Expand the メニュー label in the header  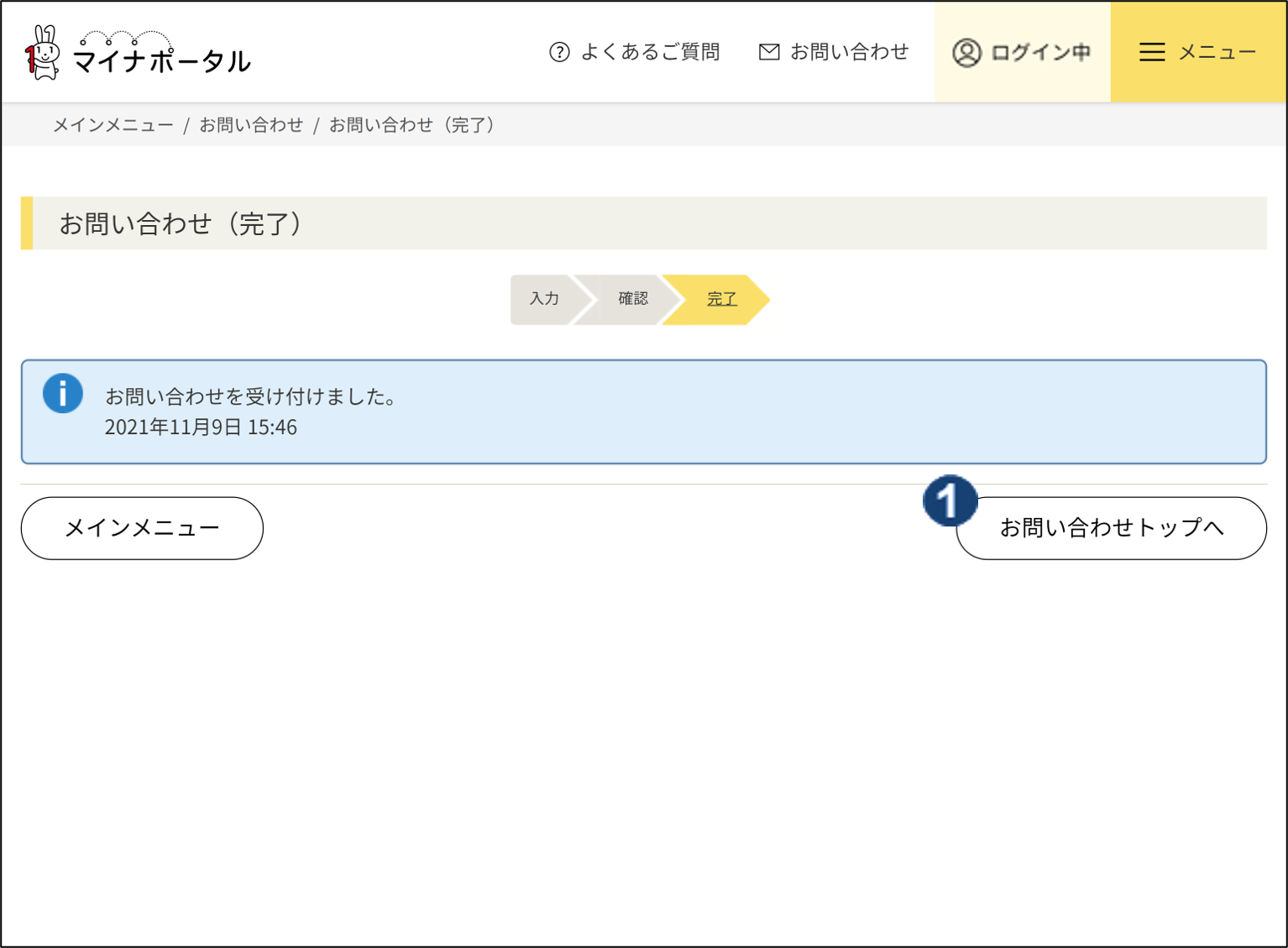coord(1217,52)
